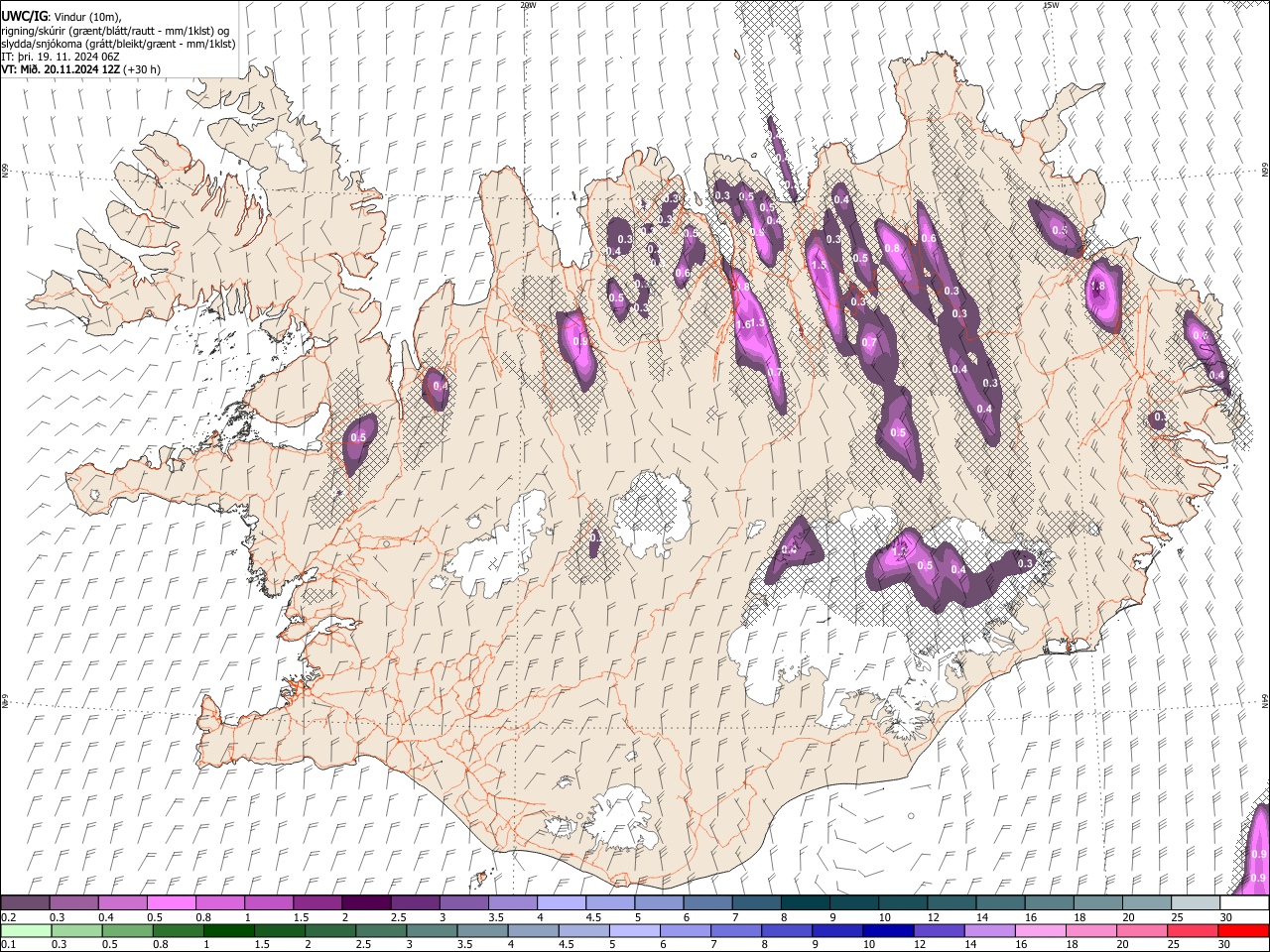Viewport: 1270px width, 952px height.
Task: Pick the darkest purple 2 legend swatch
Action: [366, 902]
